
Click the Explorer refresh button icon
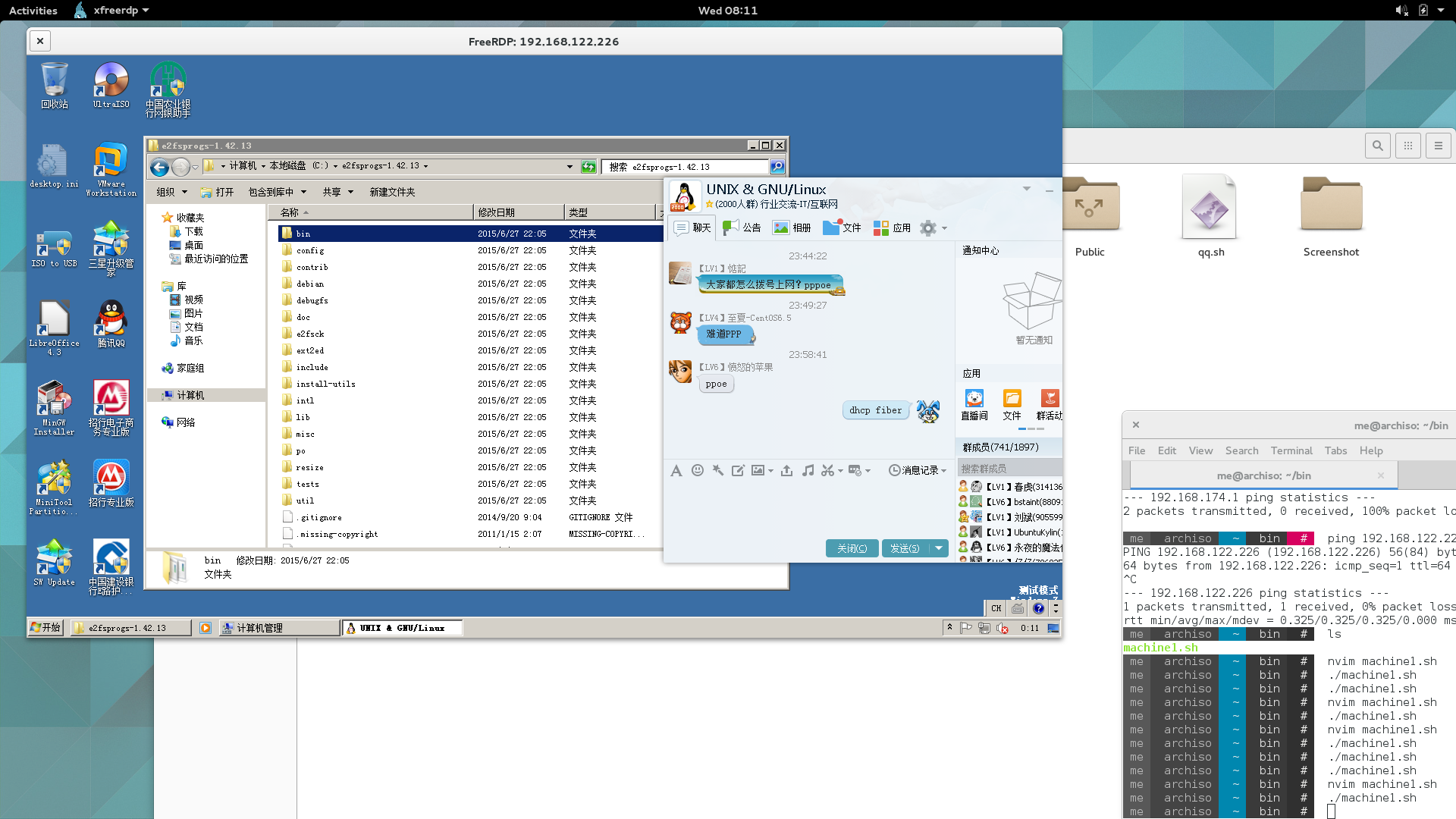tap(588, 167)
